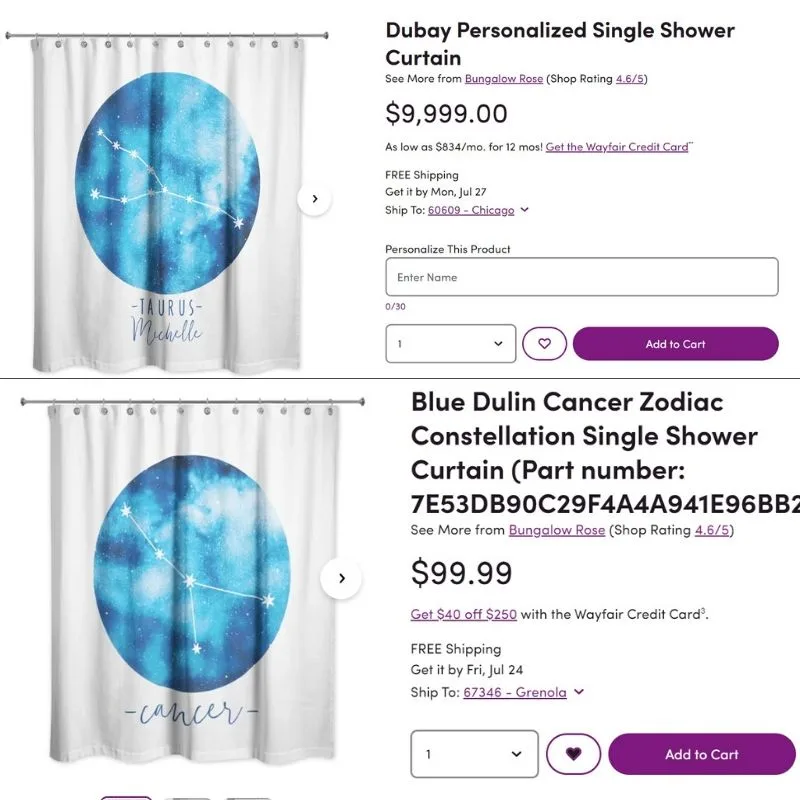Follow Get $40 off $250 link
The image size is (800, 800).
[x=463, y=614]
